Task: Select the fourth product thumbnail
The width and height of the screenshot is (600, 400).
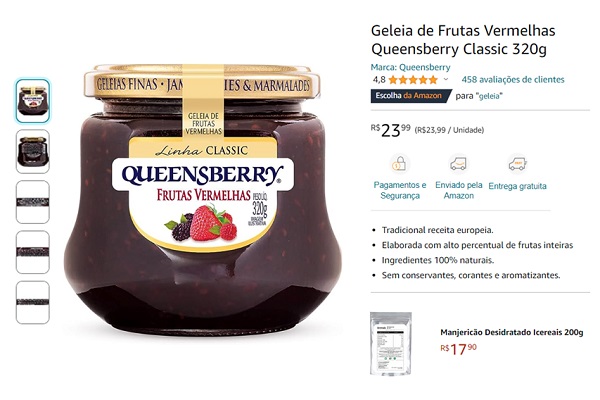Action: pyautogui.click(x=33, y=252)
